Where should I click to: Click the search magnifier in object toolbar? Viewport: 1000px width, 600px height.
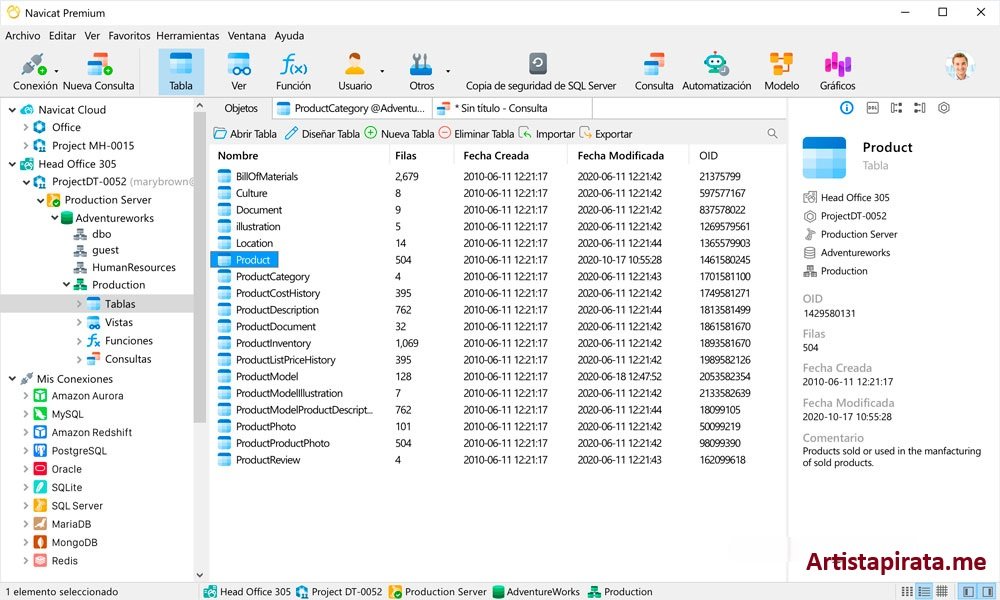point(772,134)
